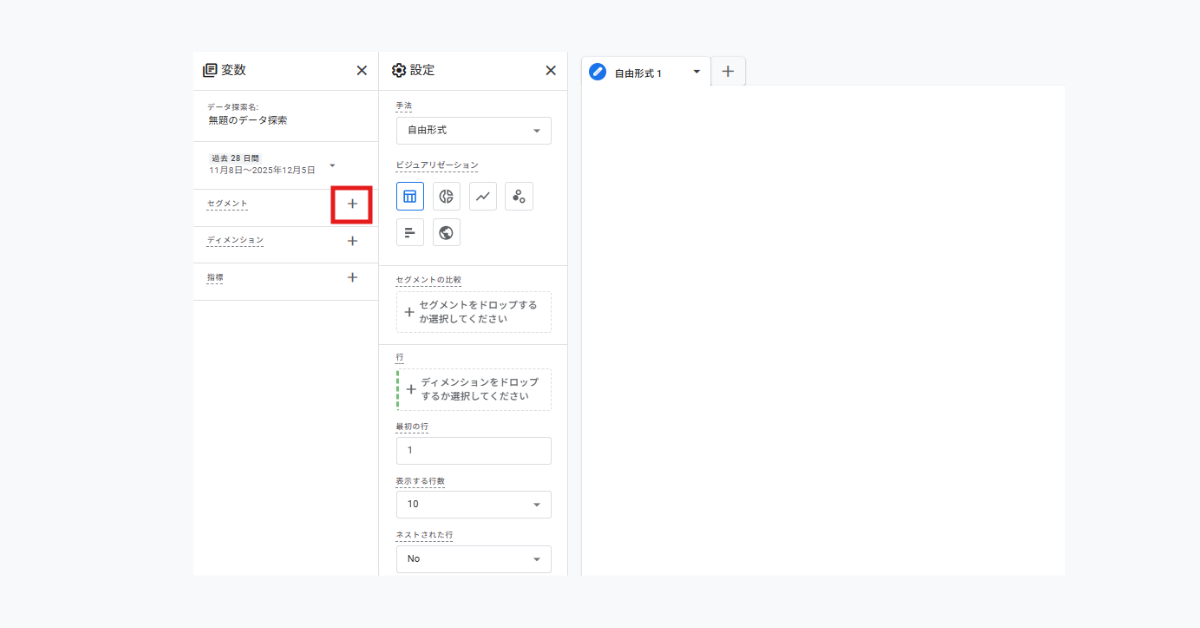Select the scatter plot visualization icon
Screen dimensions: 1200x628
click(x=519, y=197)
